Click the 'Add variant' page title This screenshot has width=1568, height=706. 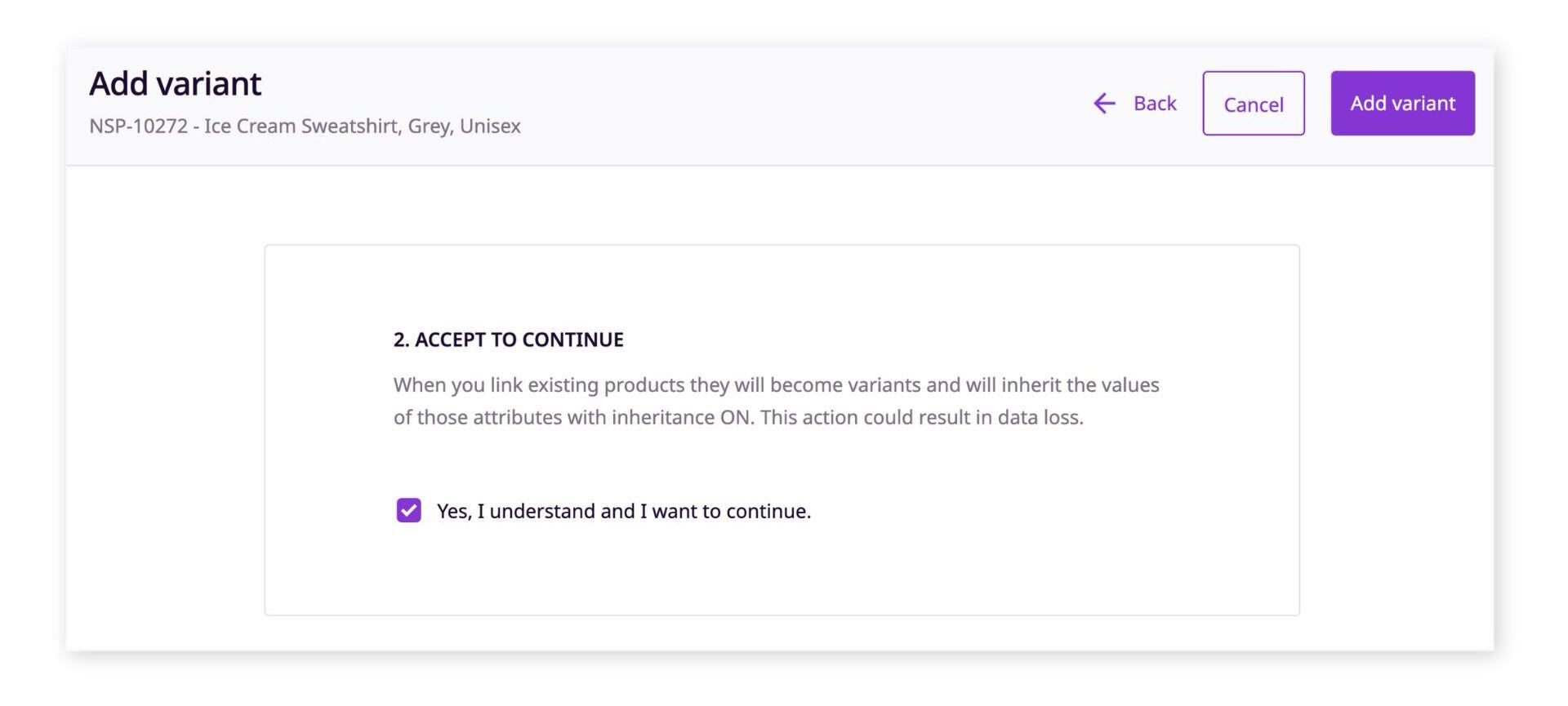175,84
